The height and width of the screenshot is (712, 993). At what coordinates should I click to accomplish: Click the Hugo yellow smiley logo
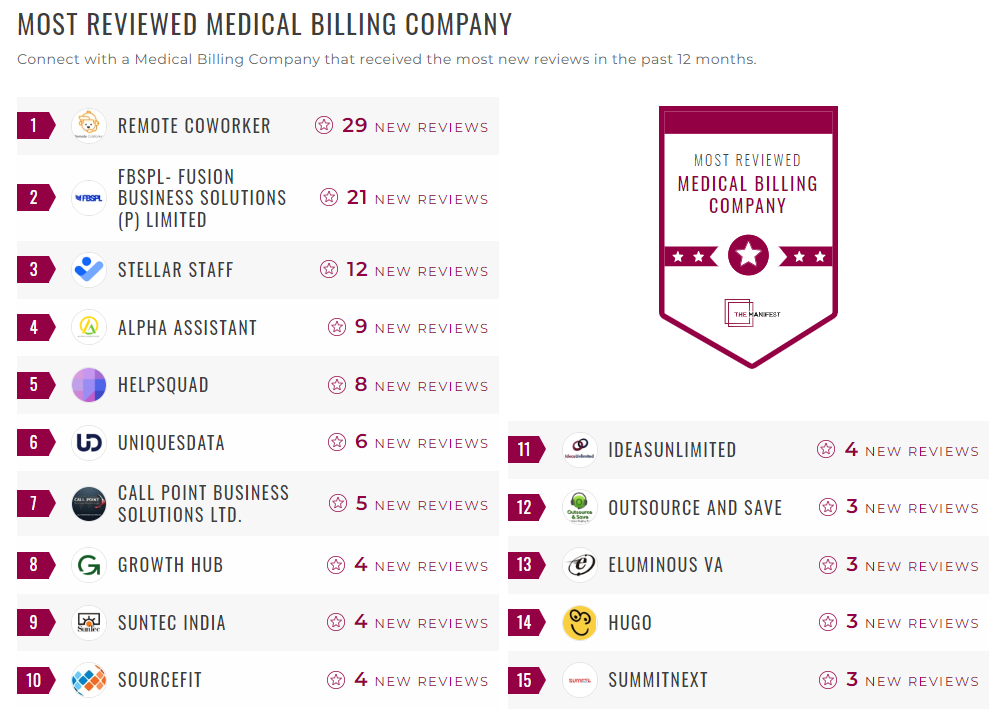tap(580, 623)
